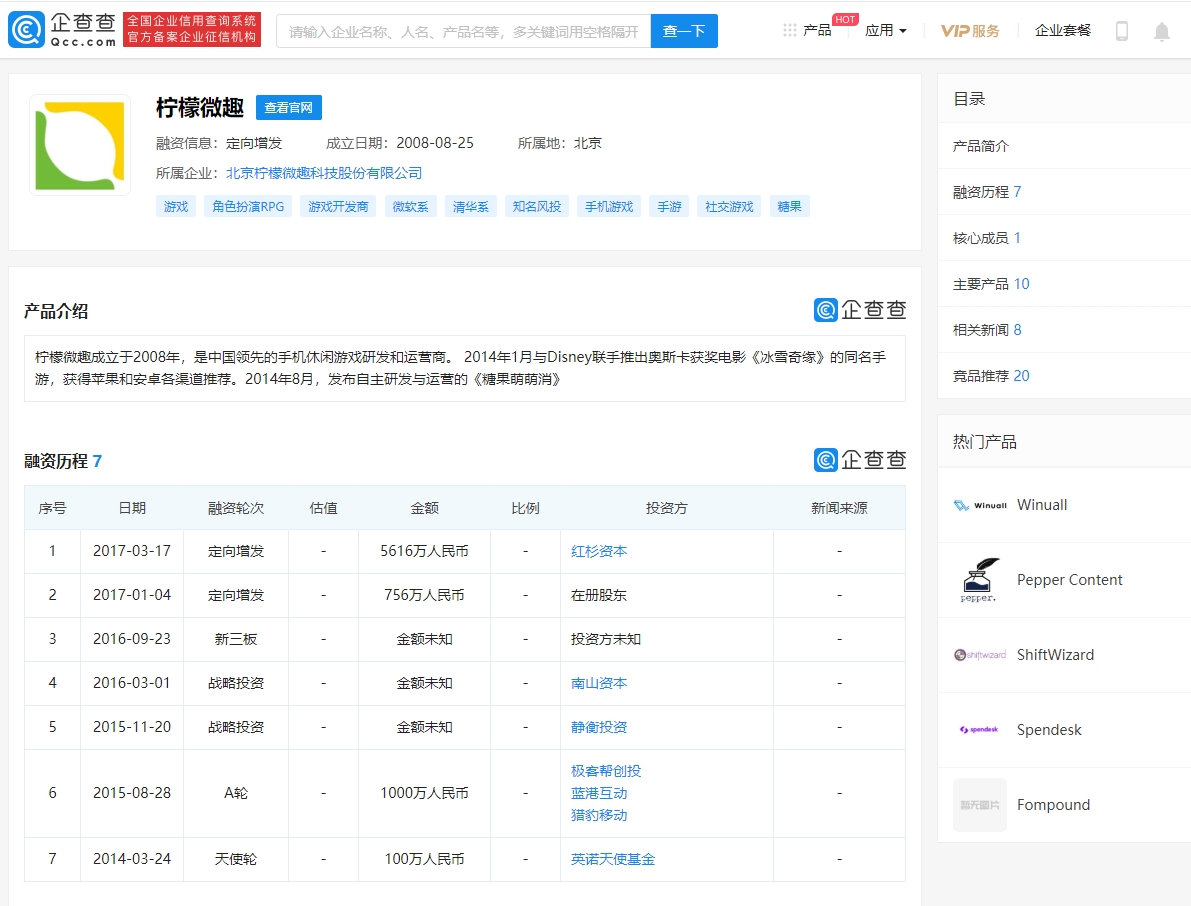
Task: Click the 查看官网 button
Action: (289, 108)
